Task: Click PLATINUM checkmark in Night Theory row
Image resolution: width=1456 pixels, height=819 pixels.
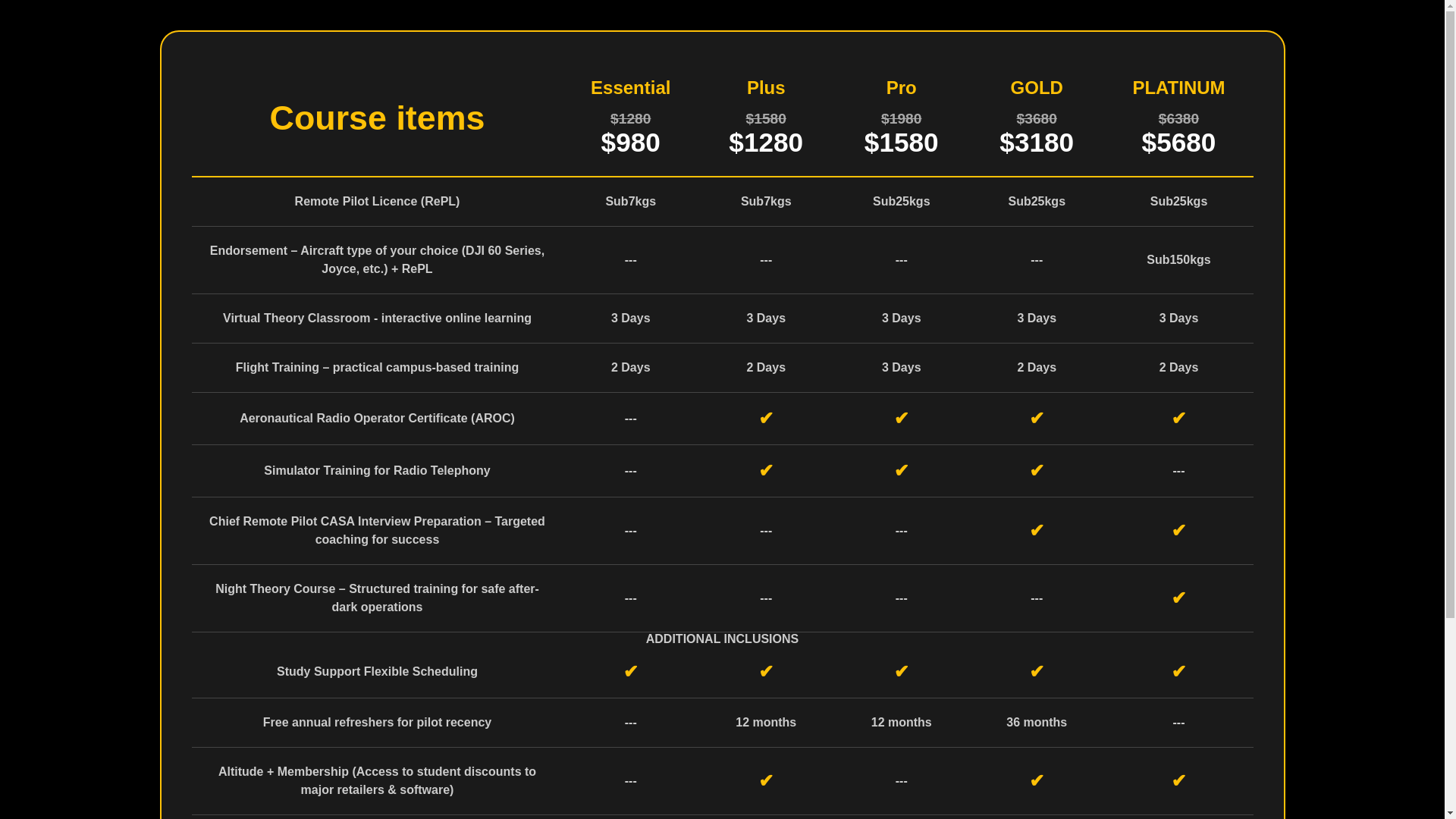Action: click(x=1178, y=598)
